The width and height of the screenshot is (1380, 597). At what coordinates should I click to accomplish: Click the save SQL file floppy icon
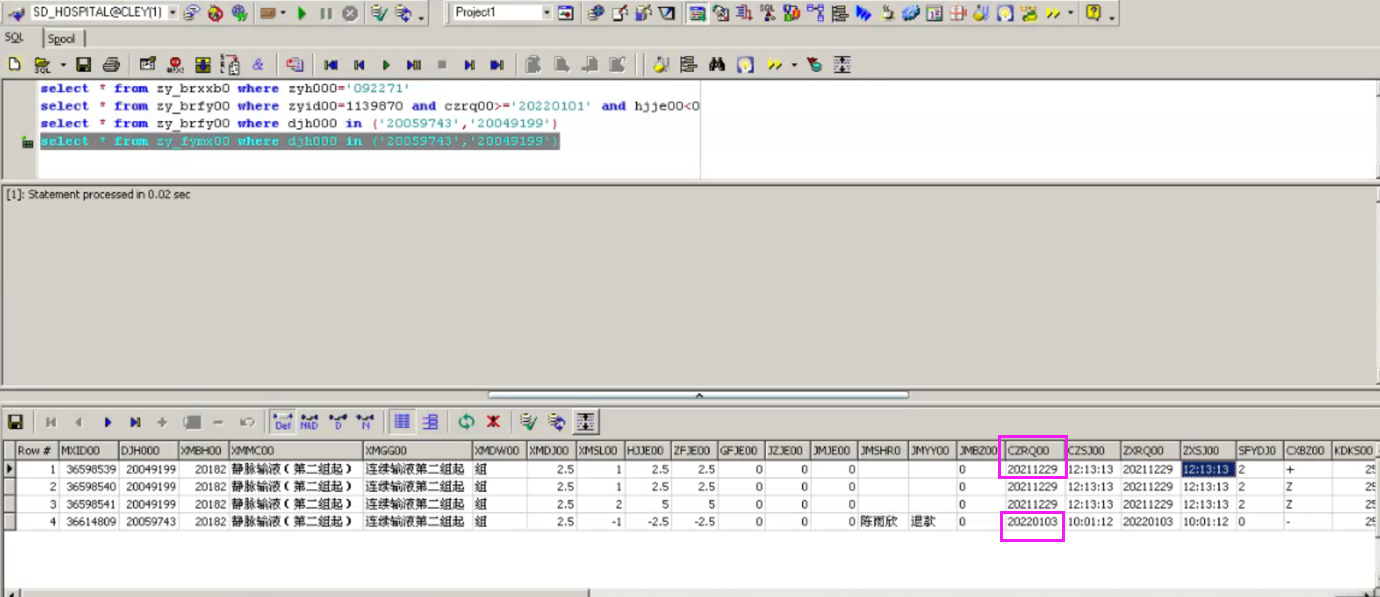(x=84, y=65)
